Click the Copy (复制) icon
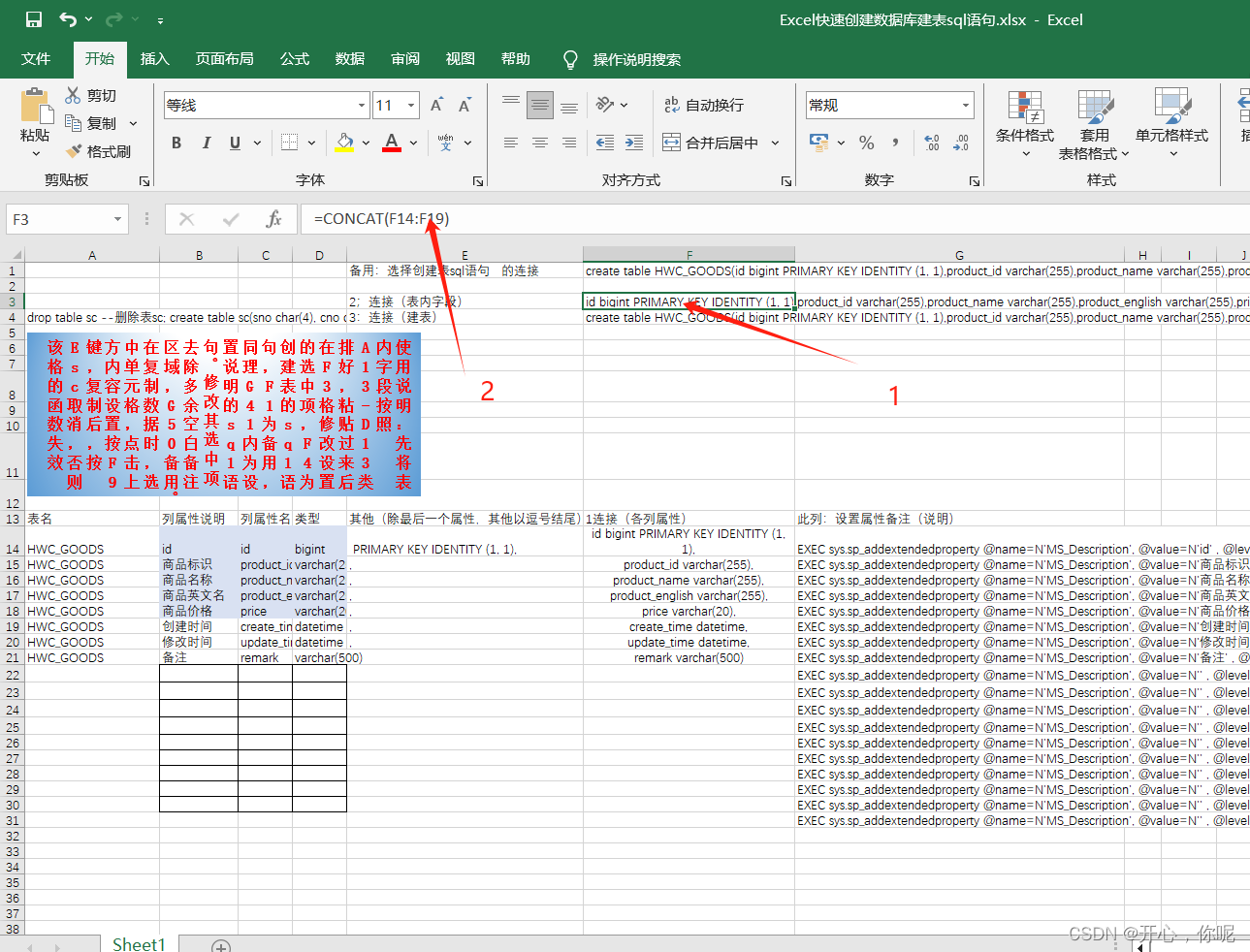Screen dimensions: 1250x952 [x=73, y=123]
